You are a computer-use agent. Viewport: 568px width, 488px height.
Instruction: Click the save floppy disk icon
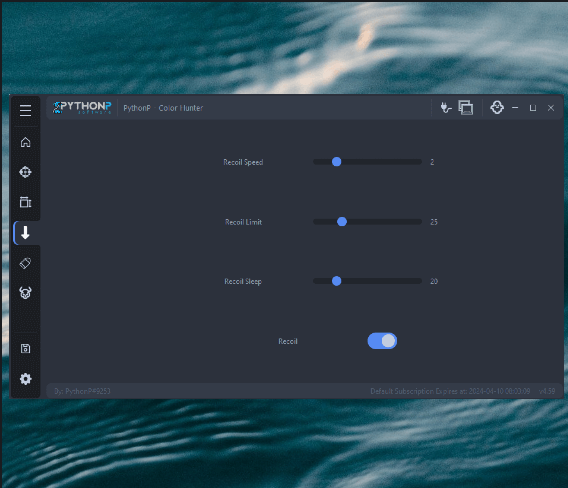pos(25,349)
